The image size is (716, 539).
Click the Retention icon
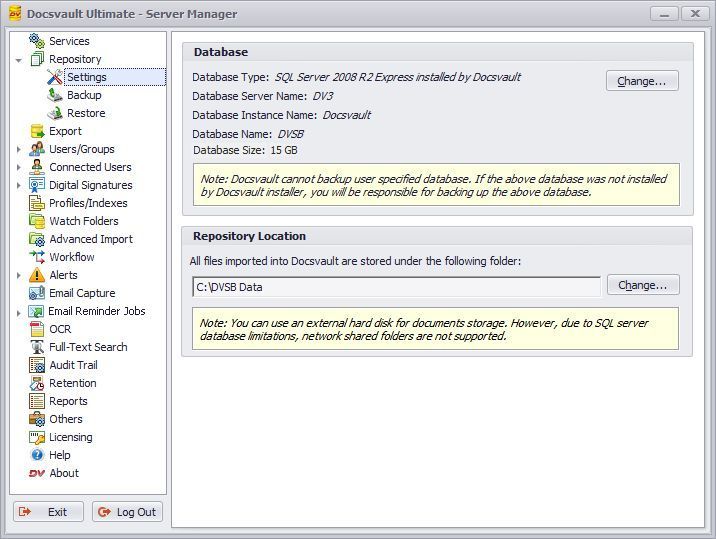click(x=37, y=383)
